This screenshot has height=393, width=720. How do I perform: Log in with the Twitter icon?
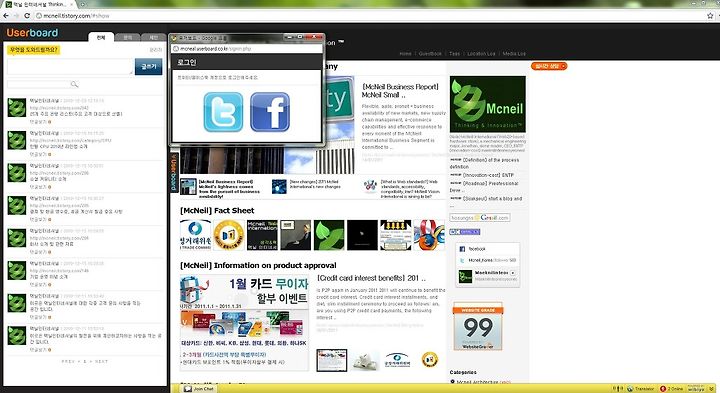[x=223, y=112]
